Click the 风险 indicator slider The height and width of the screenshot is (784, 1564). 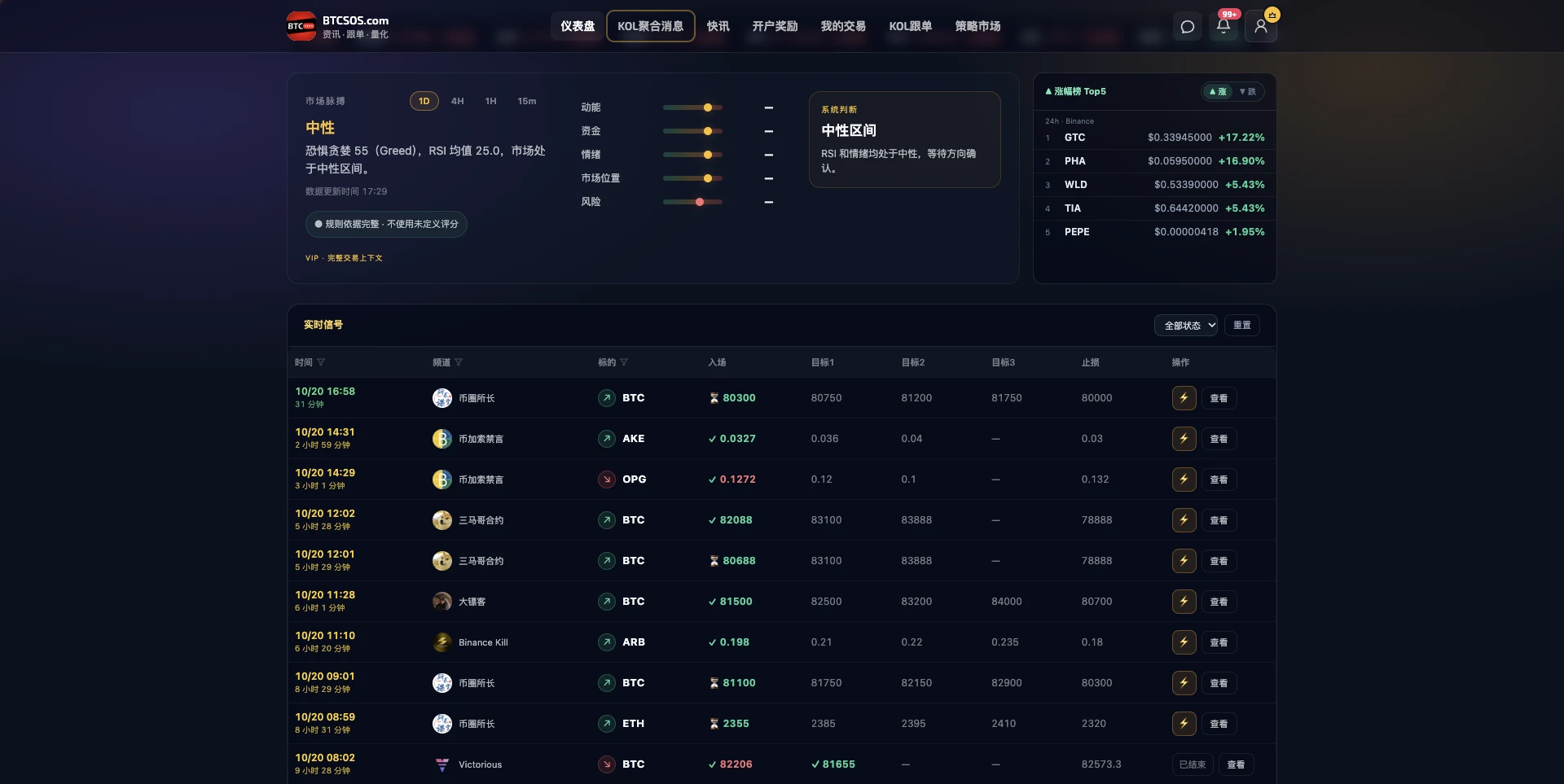coord(692,202)
